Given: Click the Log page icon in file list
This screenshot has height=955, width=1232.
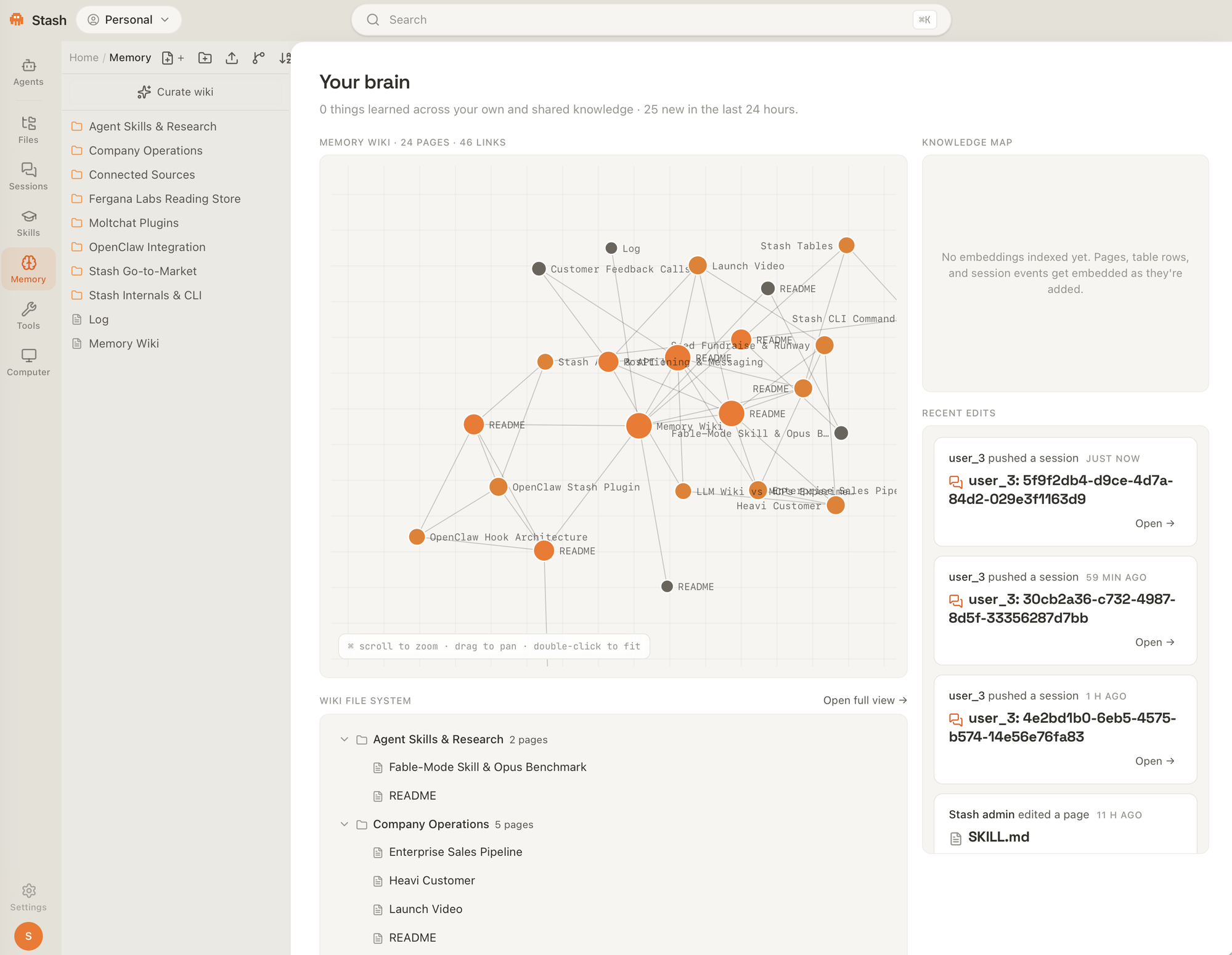Looking at the screenshot, I should (x=77, y=319).
